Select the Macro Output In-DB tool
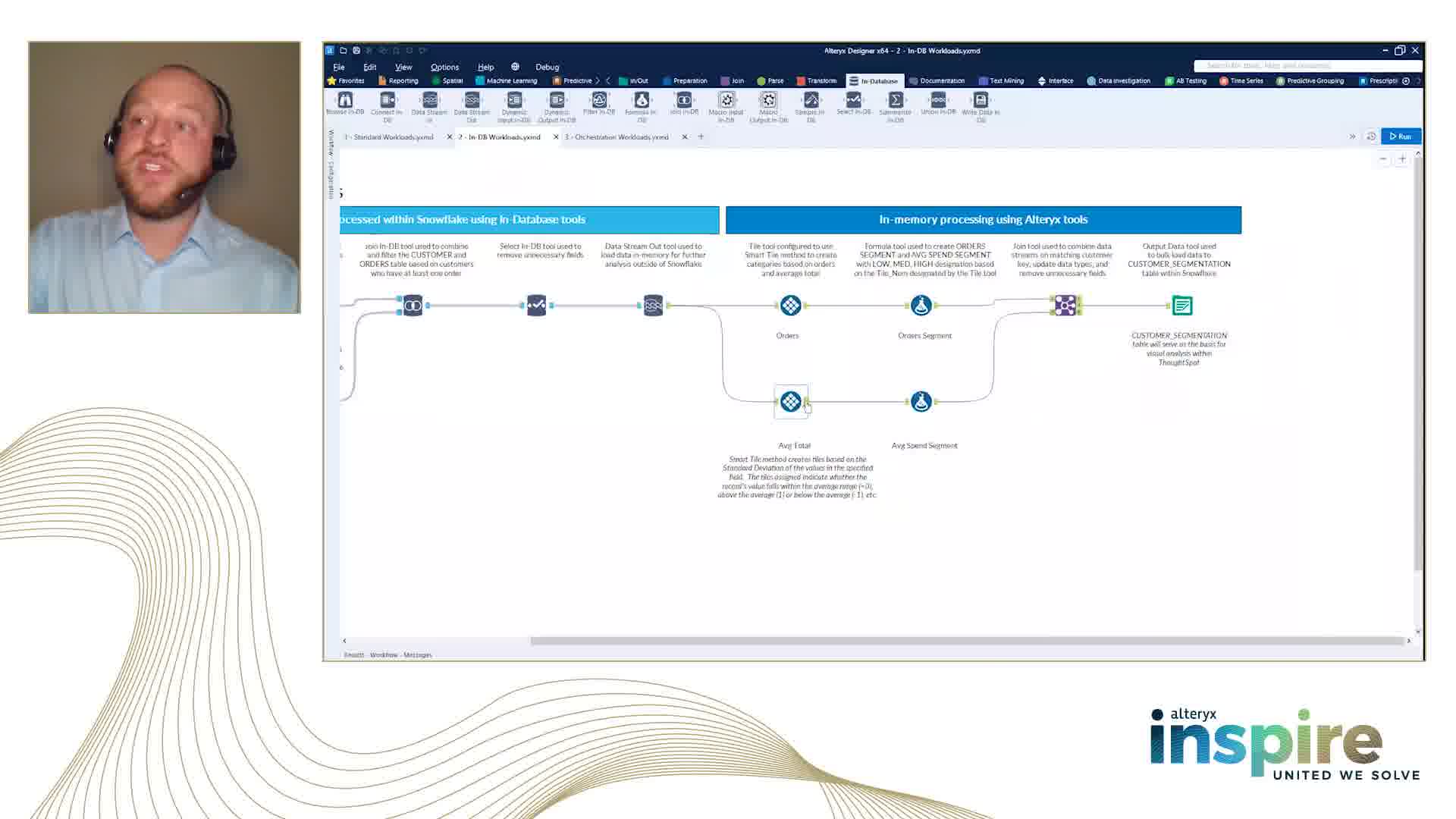The height and width of the screenshot is (819, 1456). coord(769,107)
